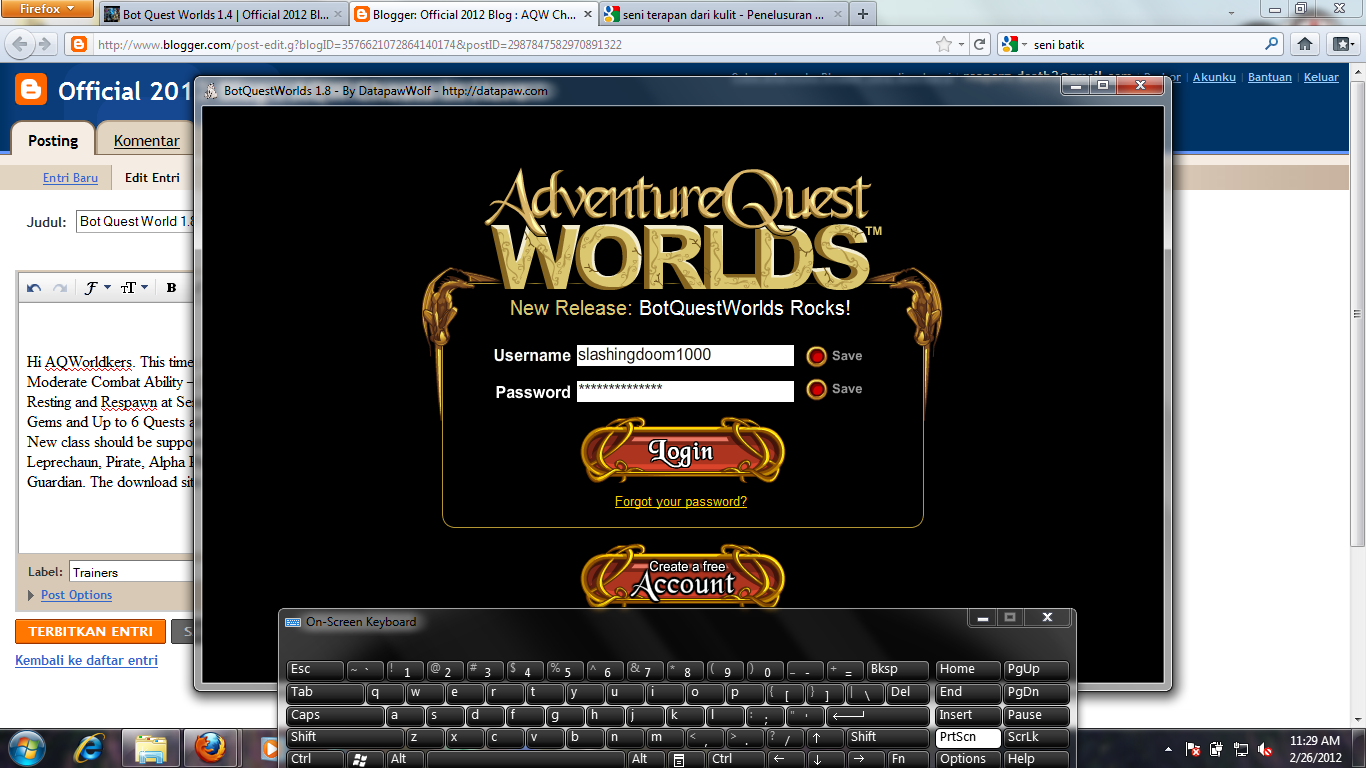Open the Akunku link
The width and height of the screenshot is (1366, 768).
click(1214, 77)
